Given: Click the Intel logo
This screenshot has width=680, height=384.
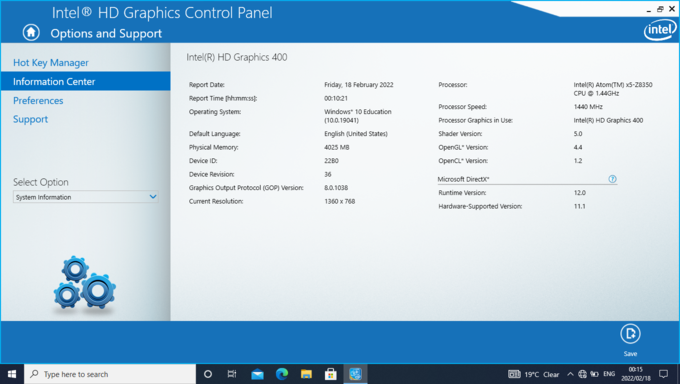Looking at the screenshot, I should pyautogui.click(x=660, y=30).
